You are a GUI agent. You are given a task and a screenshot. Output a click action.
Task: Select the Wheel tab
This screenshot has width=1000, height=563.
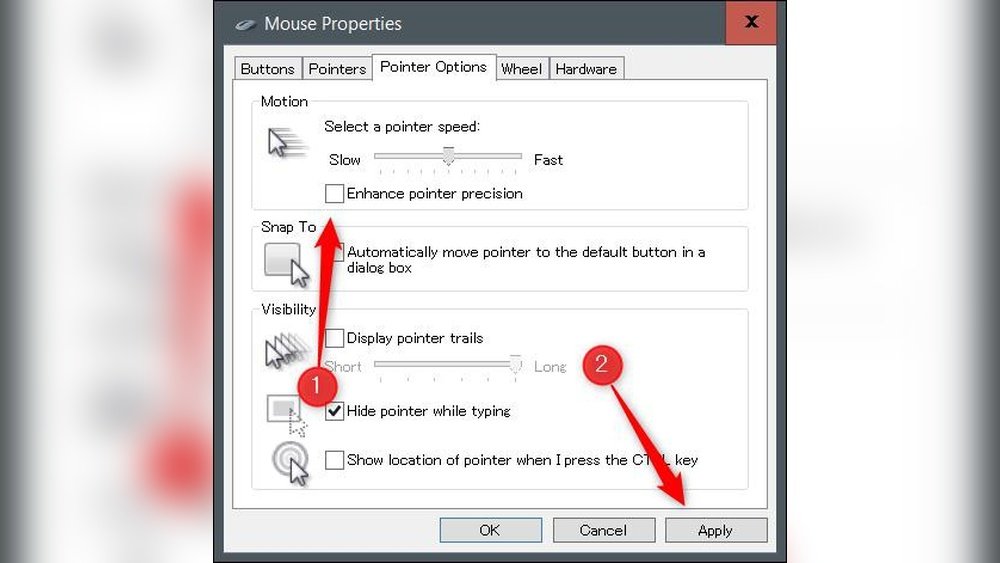tap(521, 69)
